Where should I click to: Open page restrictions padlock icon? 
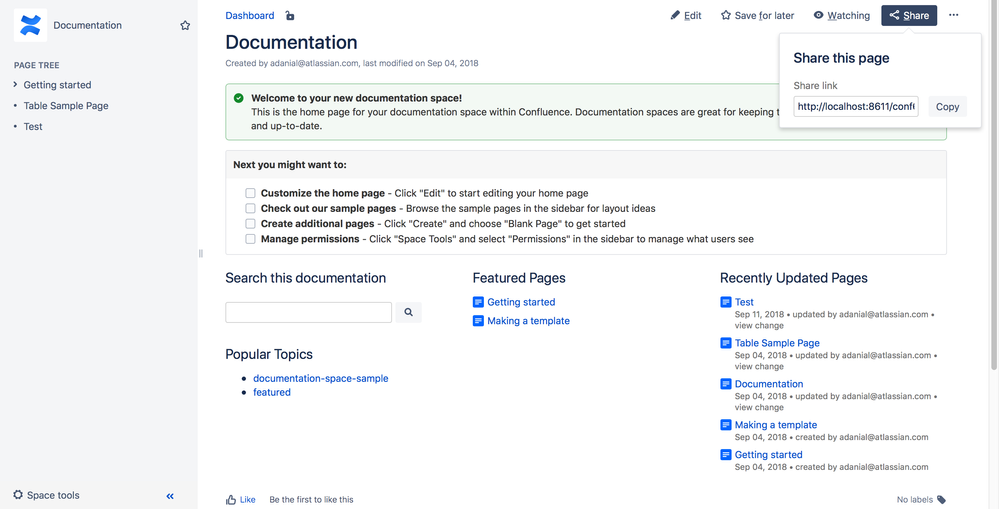290,16
